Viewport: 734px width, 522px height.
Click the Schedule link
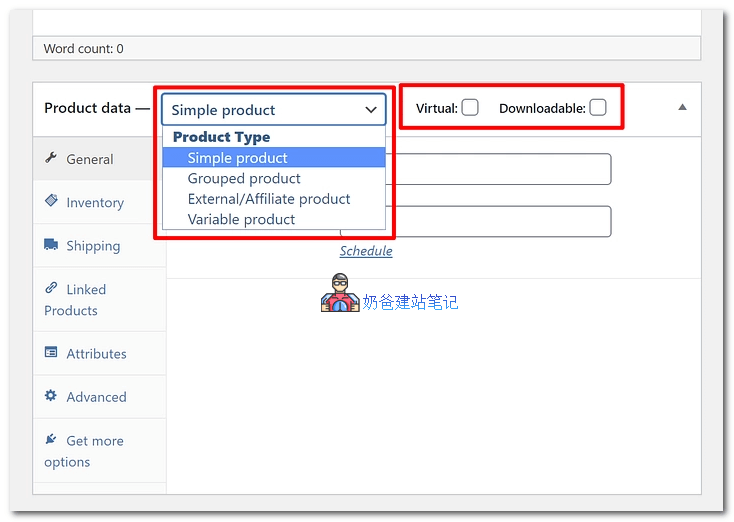366,251
